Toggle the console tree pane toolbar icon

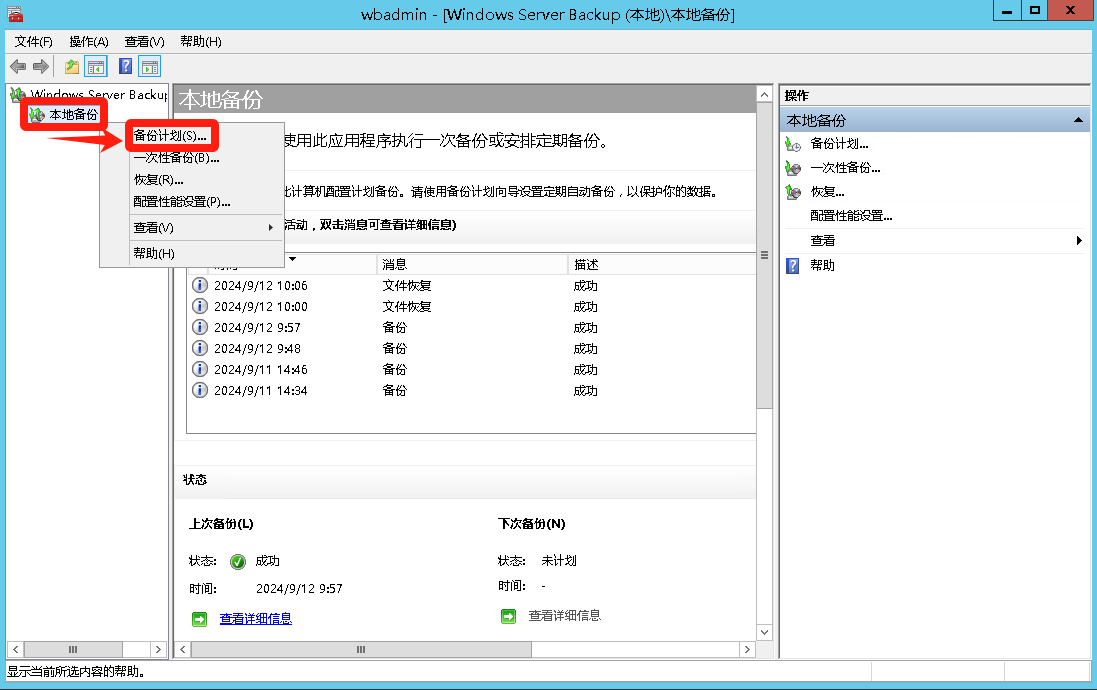click(x=97, y=67)
